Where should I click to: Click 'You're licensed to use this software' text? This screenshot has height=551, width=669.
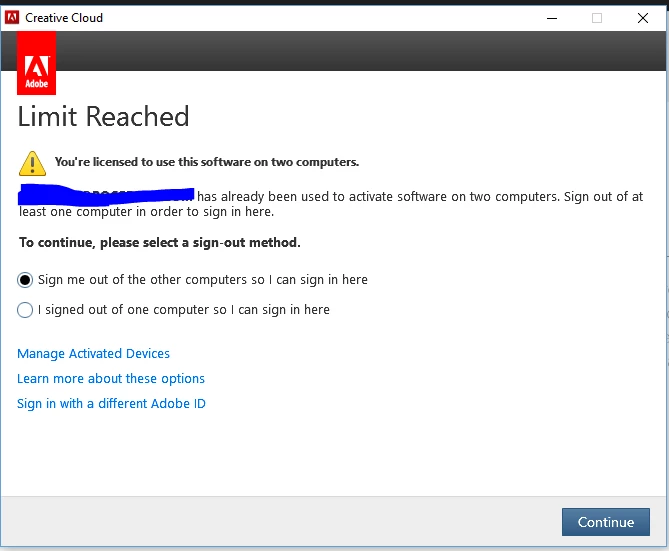(207, 162)
